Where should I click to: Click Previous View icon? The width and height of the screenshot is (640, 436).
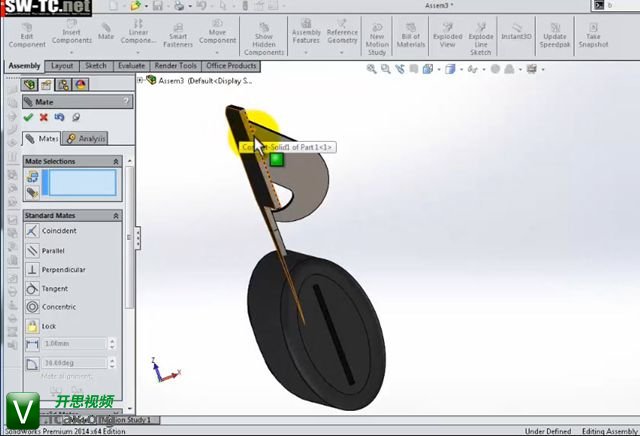(400, 69)
